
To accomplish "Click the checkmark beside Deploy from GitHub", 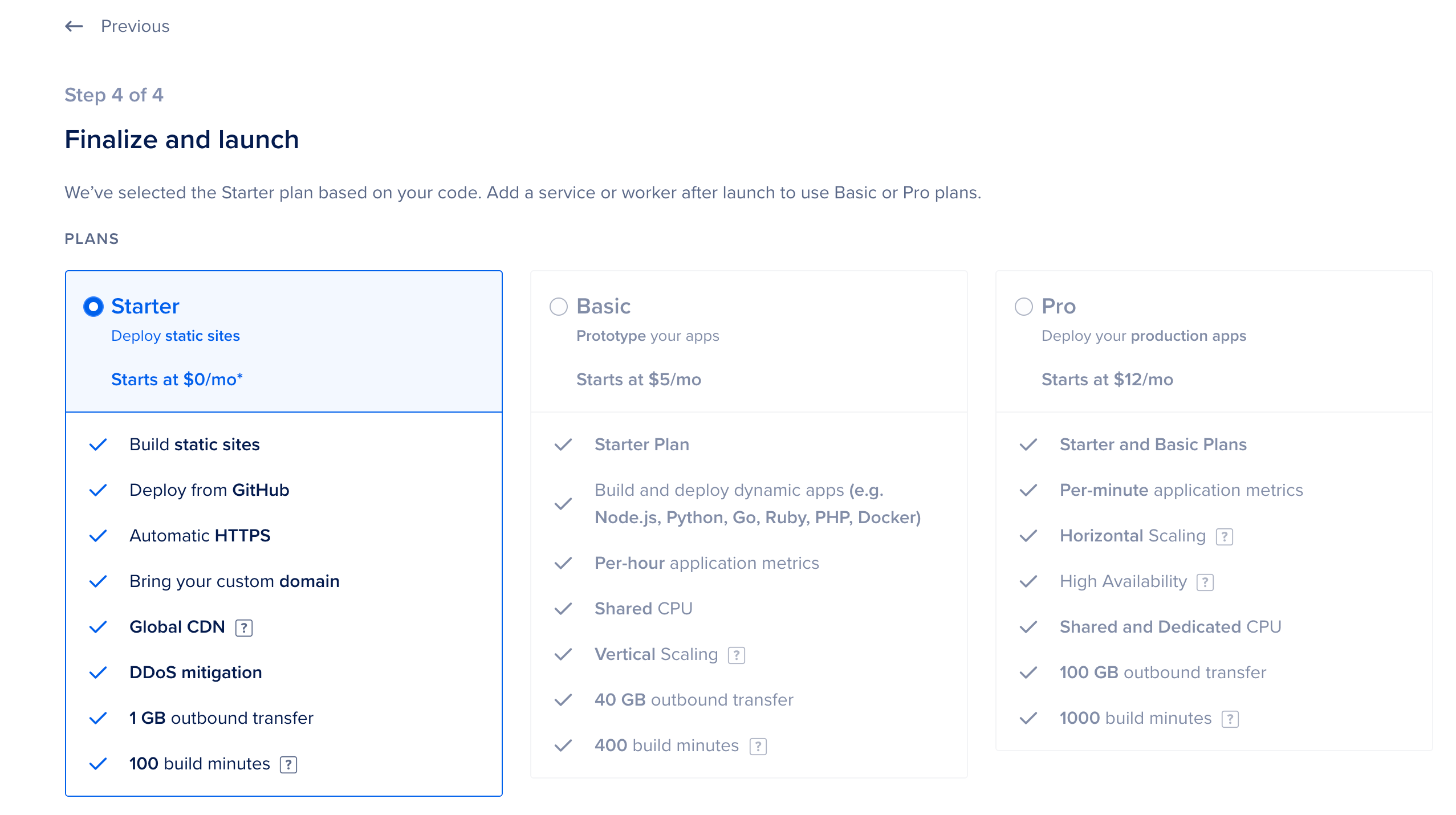I will (x=97, y=490).
